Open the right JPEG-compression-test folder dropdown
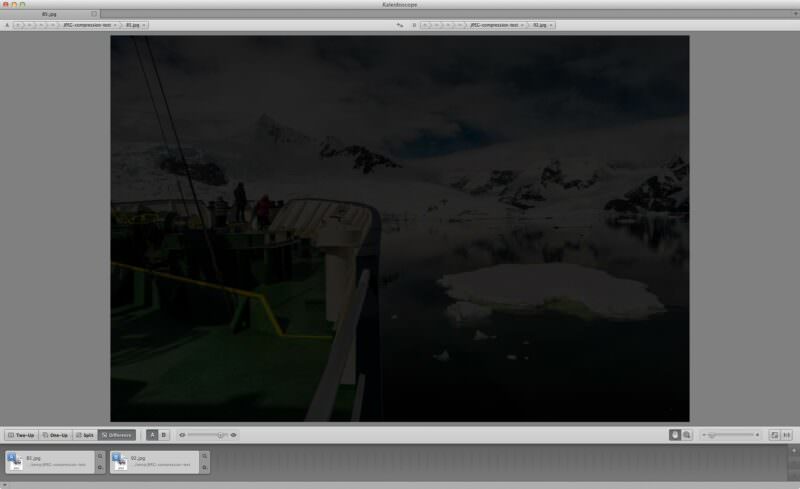The width and height of the screenshot is (800, 489). point(496,25)
